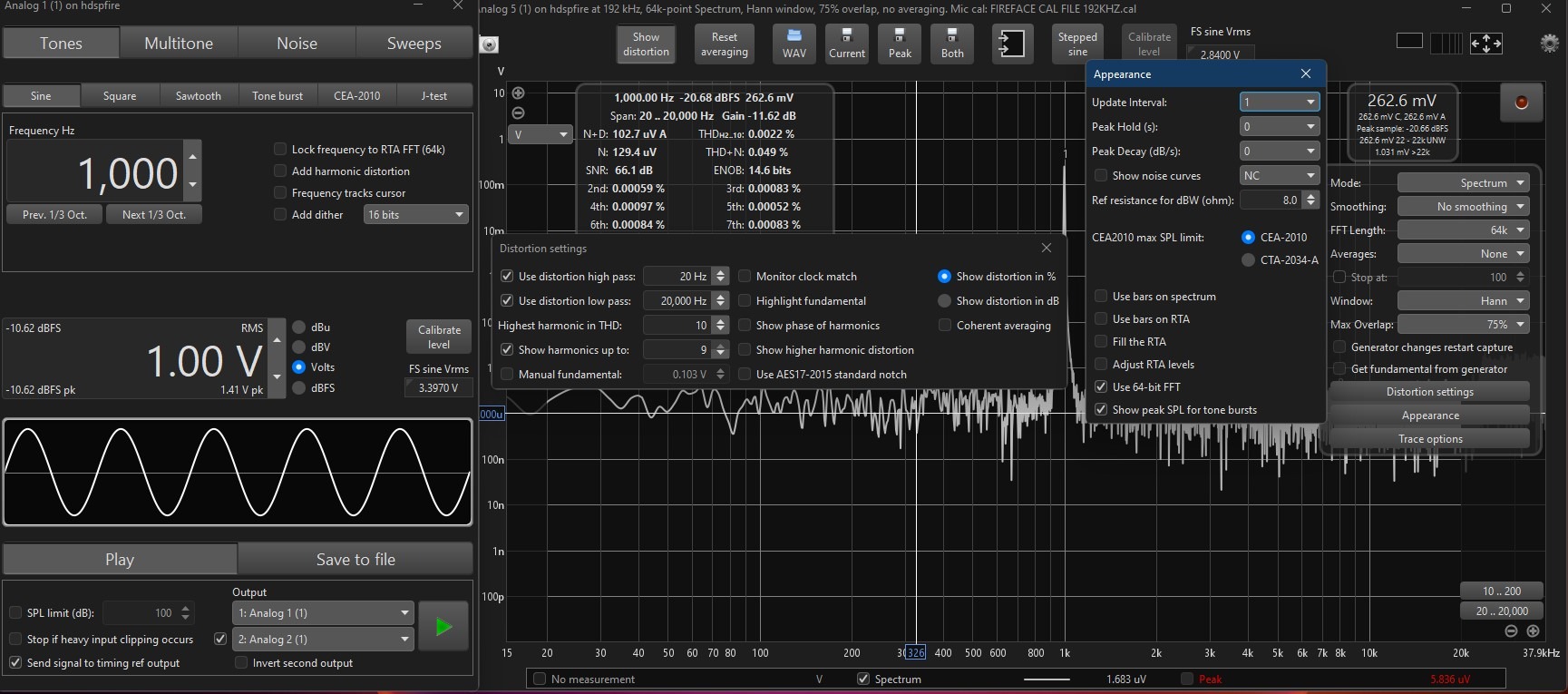Click the Reset averaging button
Viewport: 1568px width, 694px height.
click(725, 44)
